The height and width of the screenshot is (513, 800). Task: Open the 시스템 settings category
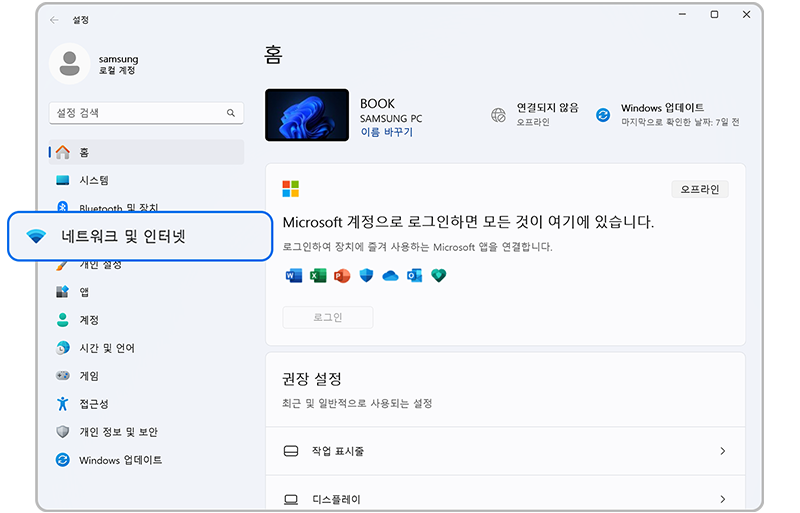pos(146,180)
